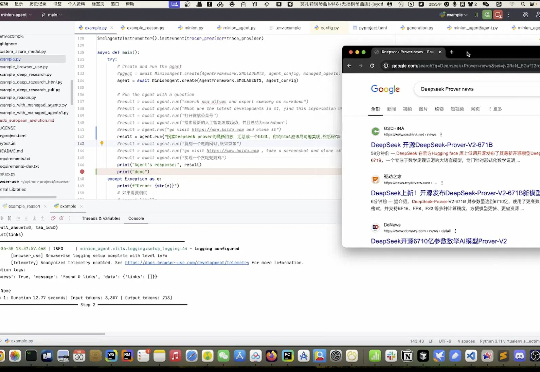The image size is (540, 372).
Task: Close the example.py editor tab
Action: 111,28
